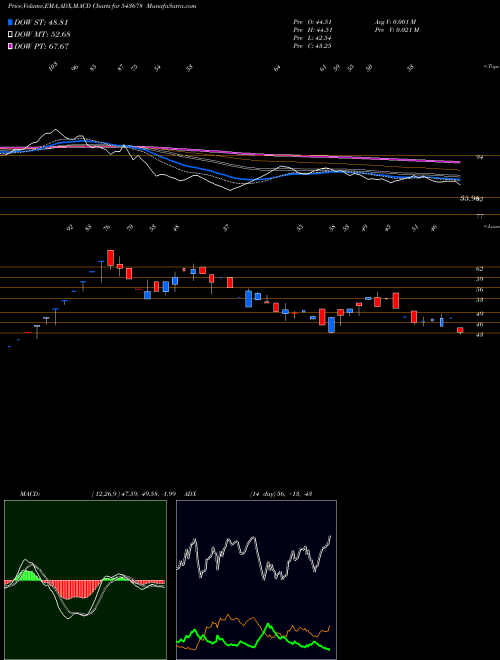Image resolution: width=500 pixels, height=660 pixels.
Task: Click the 46 price axis label
Action: (x=480, y=325)
